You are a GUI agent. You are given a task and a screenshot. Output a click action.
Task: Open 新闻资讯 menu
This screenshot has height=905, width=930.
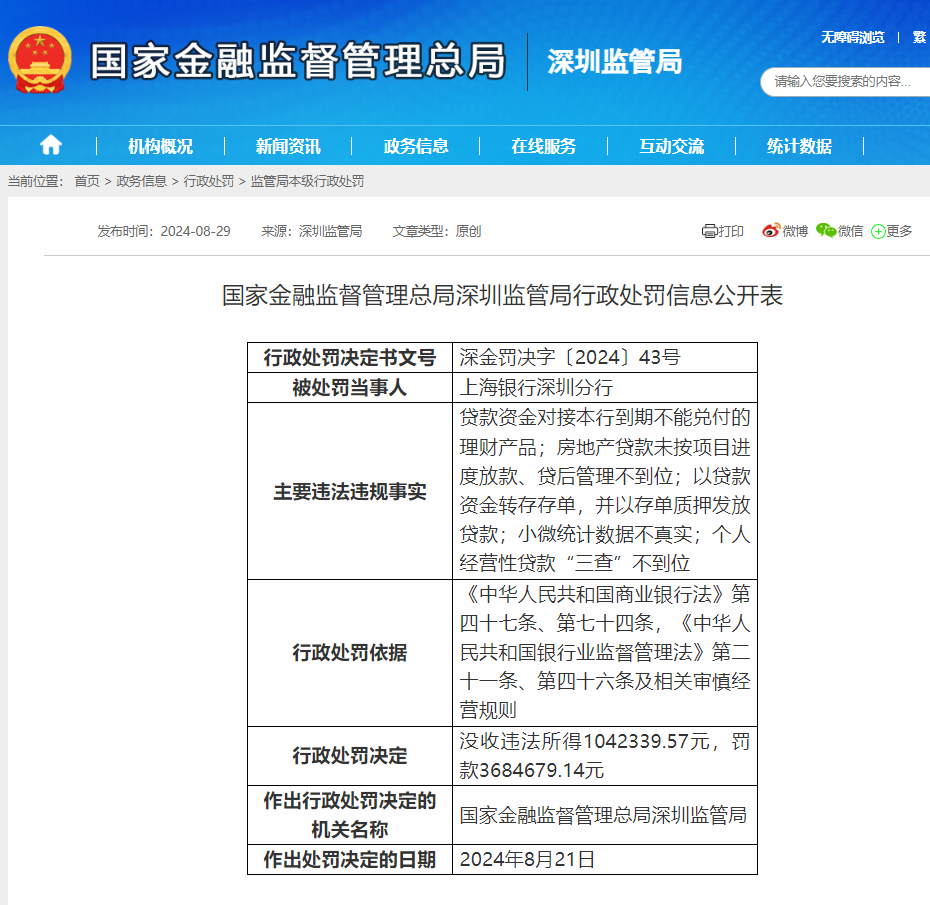coord(288,146)
